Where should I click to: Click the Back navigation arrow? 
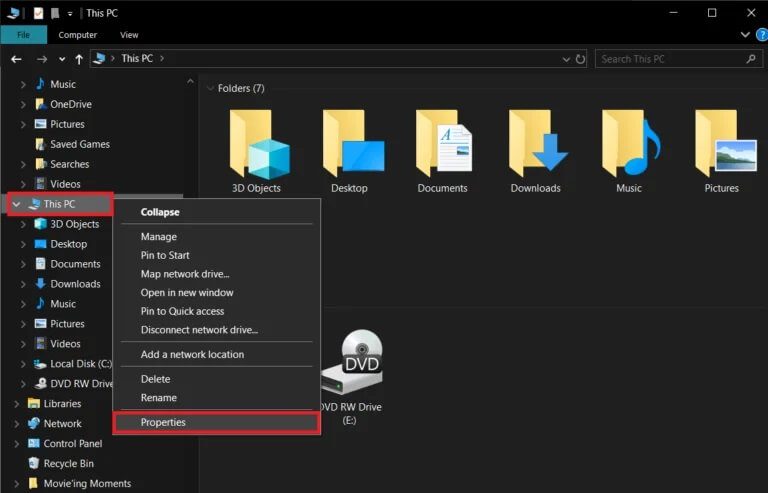pos(16,59)
